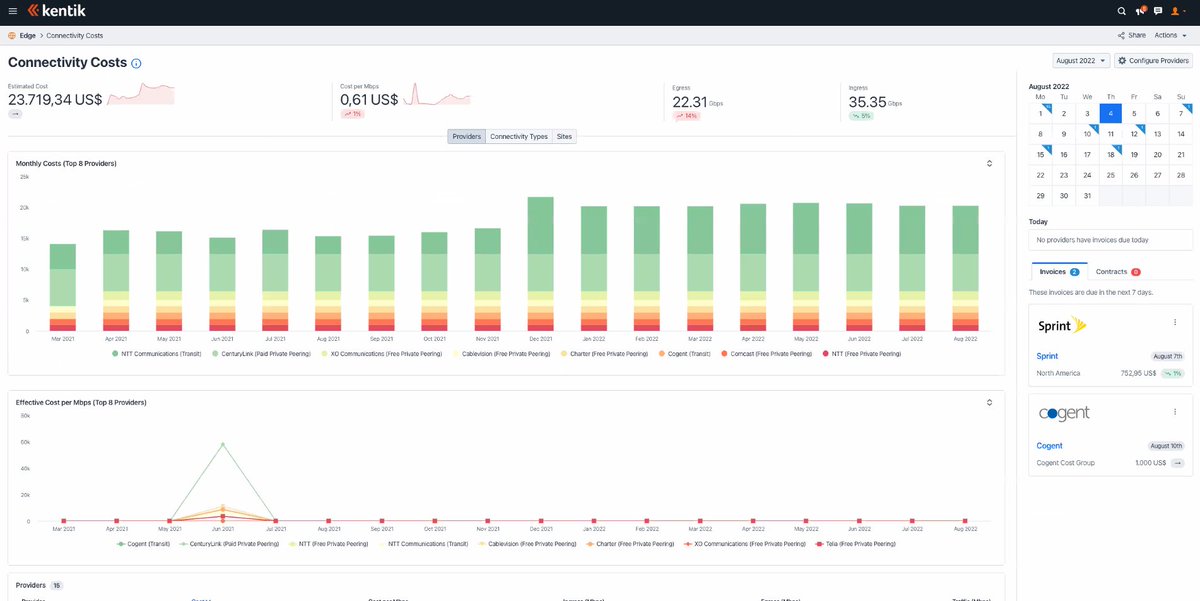
Task: Click the Estimated Cost trend arrow badge
Action: pos(15,114)
